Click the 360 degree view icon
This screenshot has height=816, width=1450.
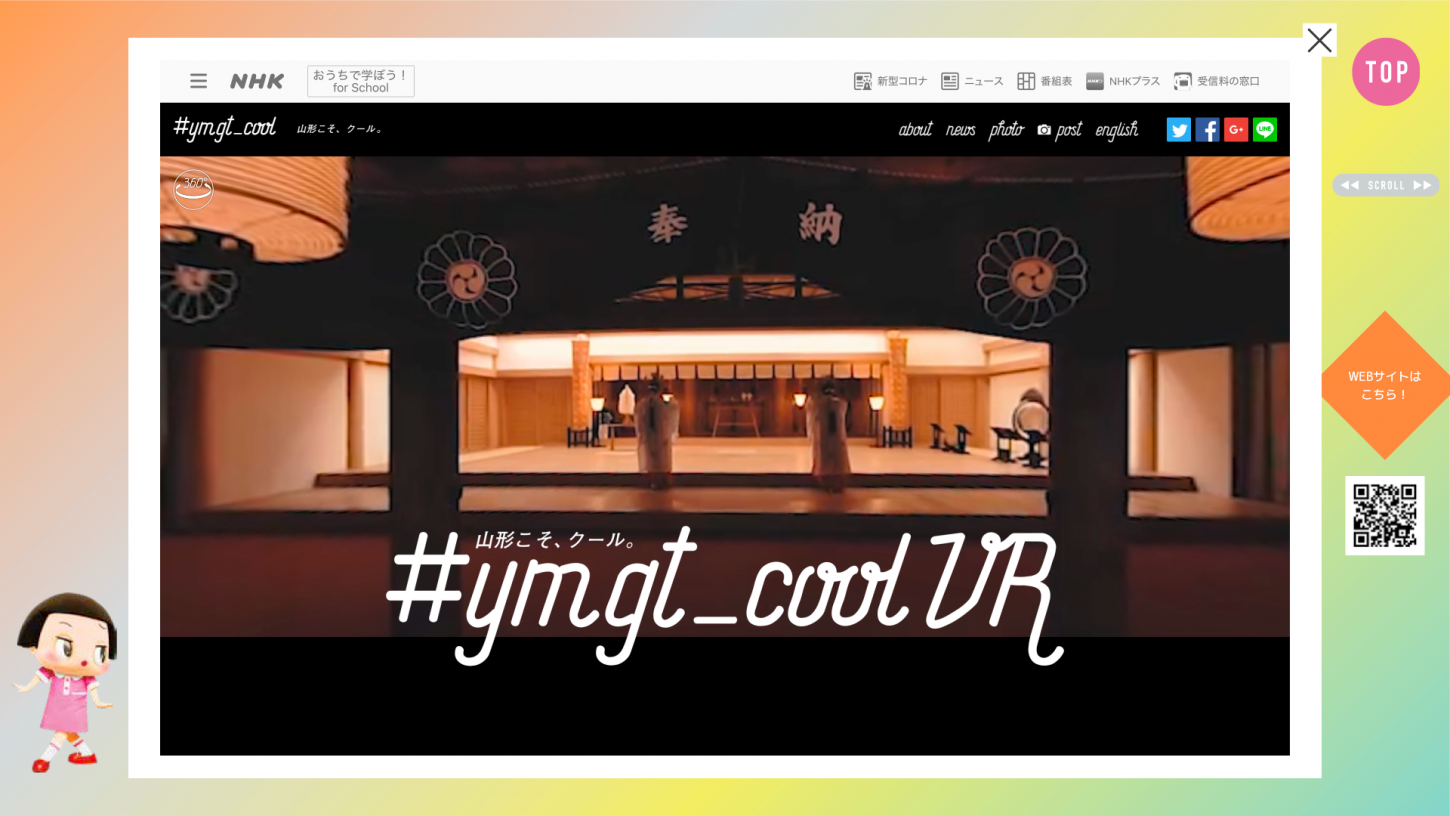coord(193,188)
